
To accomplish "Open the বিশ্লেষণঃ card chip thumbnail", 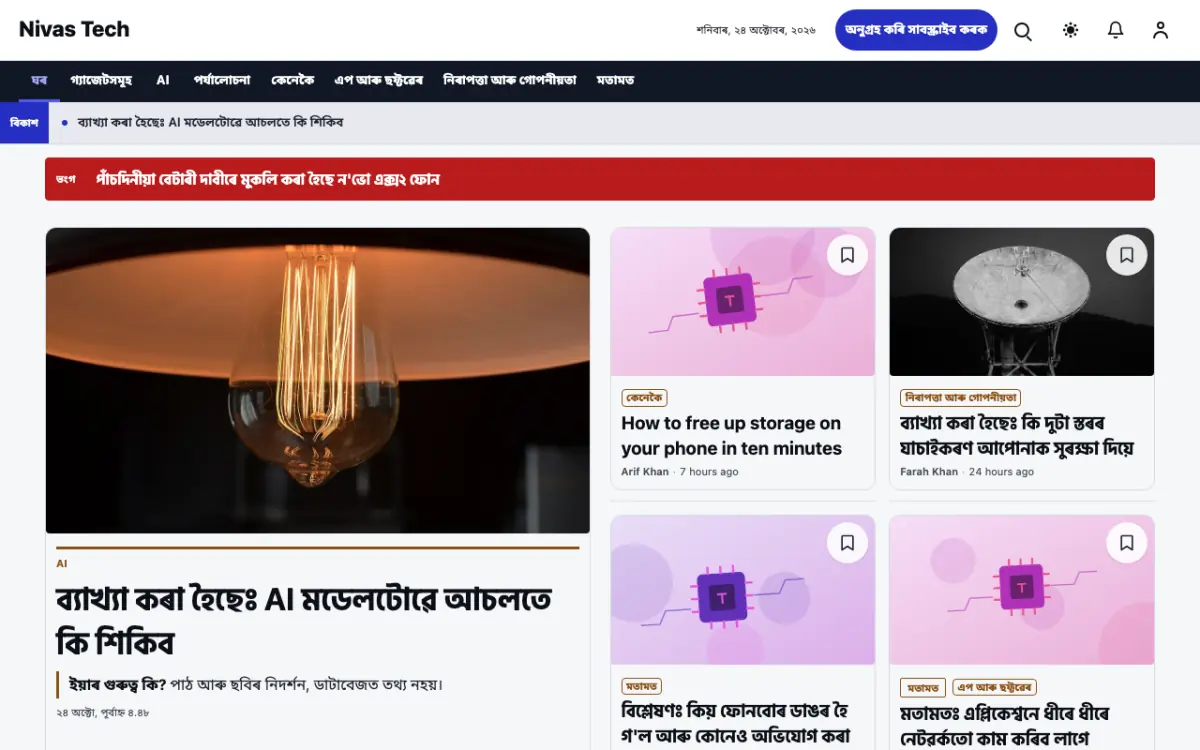I will 743,590.
